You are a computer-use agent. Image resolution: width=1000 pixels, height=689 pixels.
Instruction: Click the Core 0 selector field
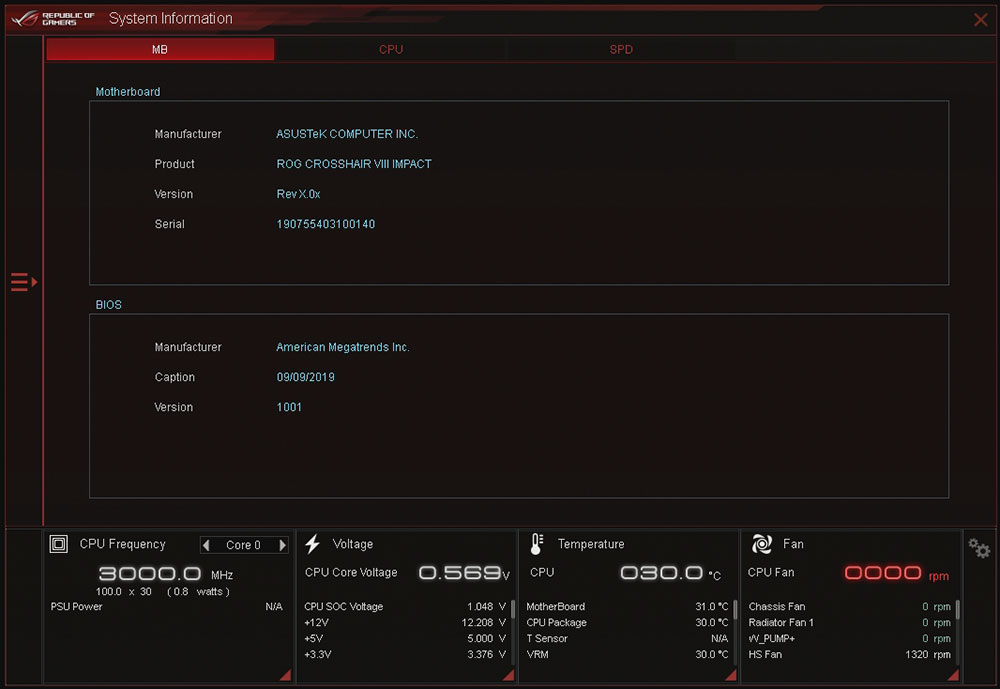[244, 545]
